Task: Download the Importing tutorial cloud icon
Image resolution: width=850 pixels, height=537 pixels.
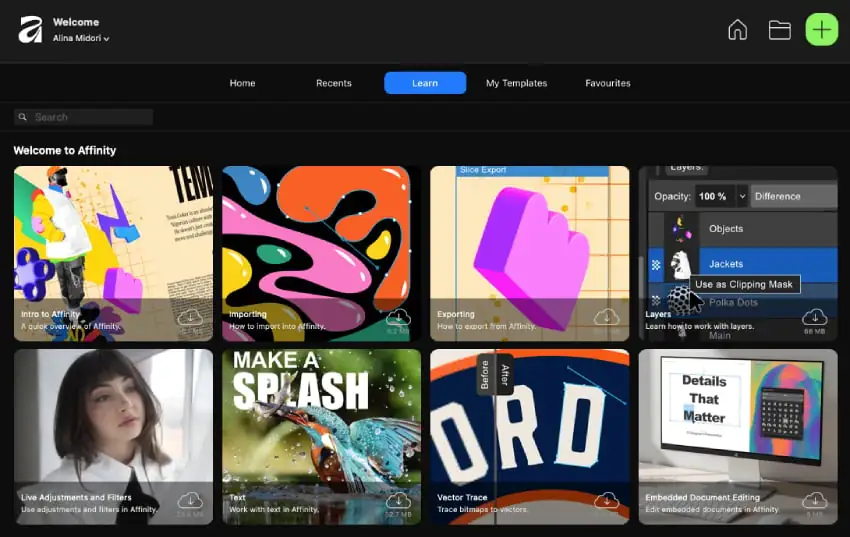Action: pyautogui.click(x=398, y=317)
